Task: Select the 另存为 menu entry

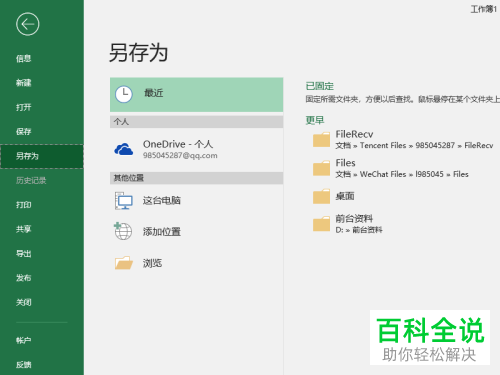Action: pyautogui.click(x=42, y=156)
